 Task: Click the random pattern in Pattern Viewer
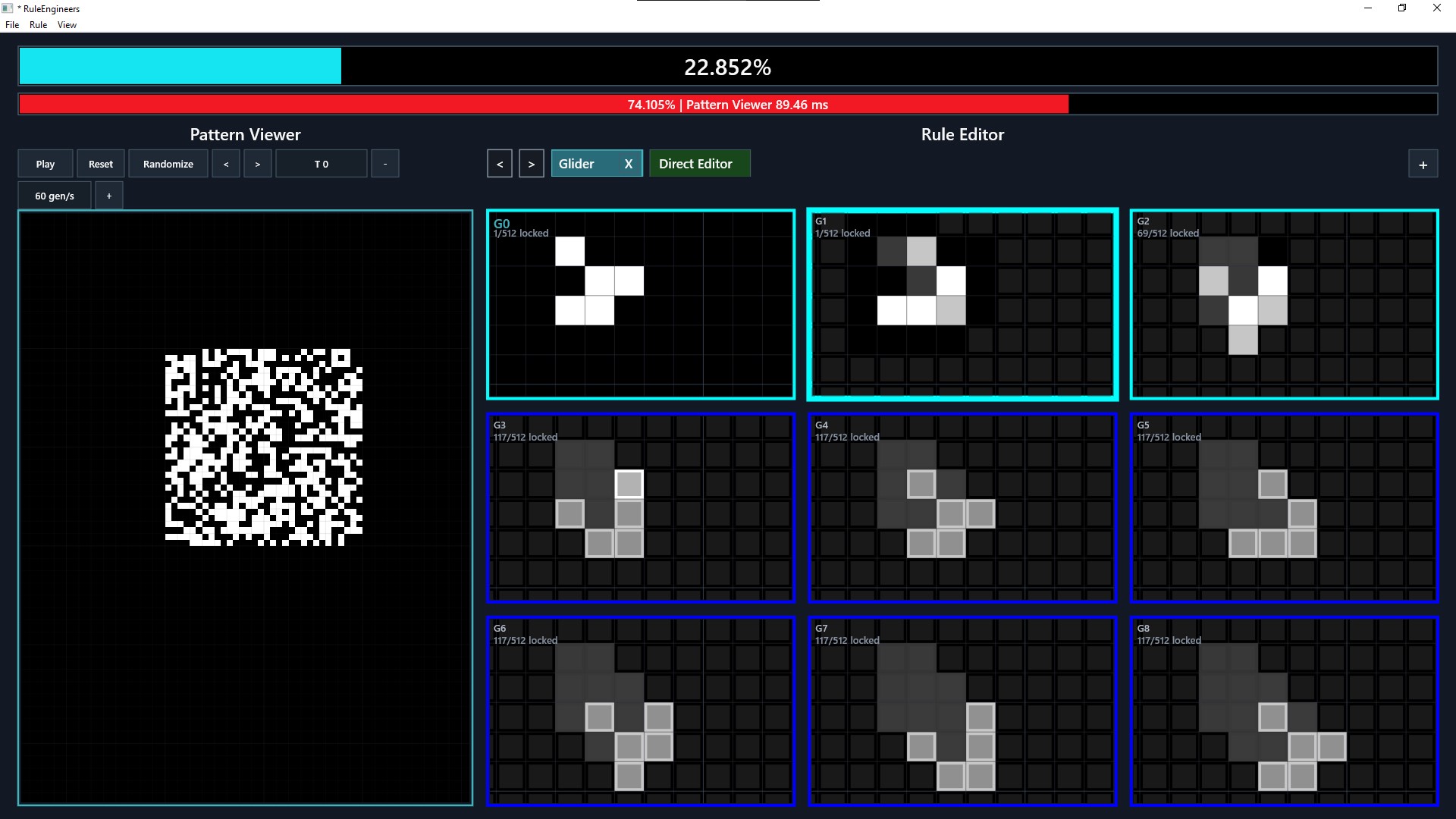[264, 447]
